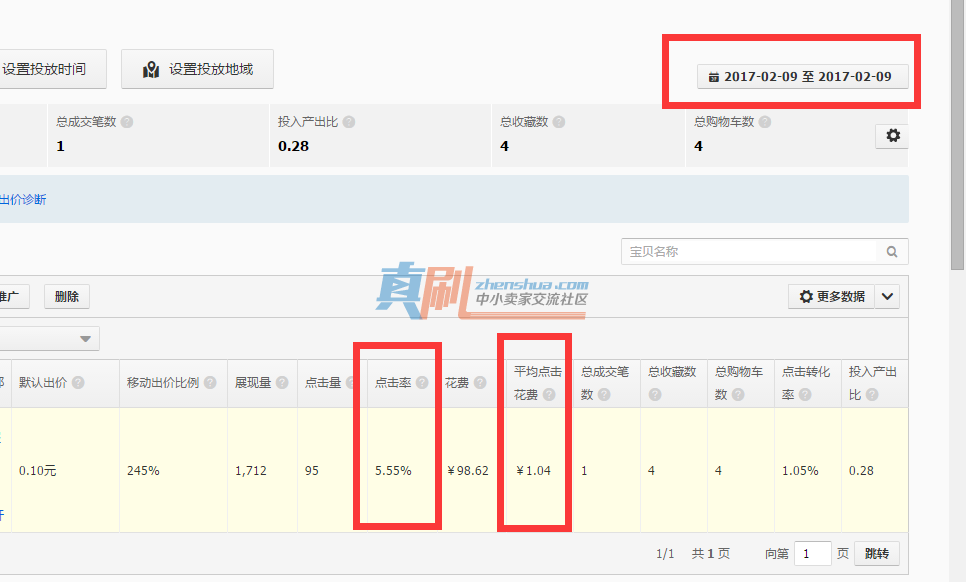Click help icon in 点击转化率 column header
This screenshot has width=966, height=582.
click(805, 395)
